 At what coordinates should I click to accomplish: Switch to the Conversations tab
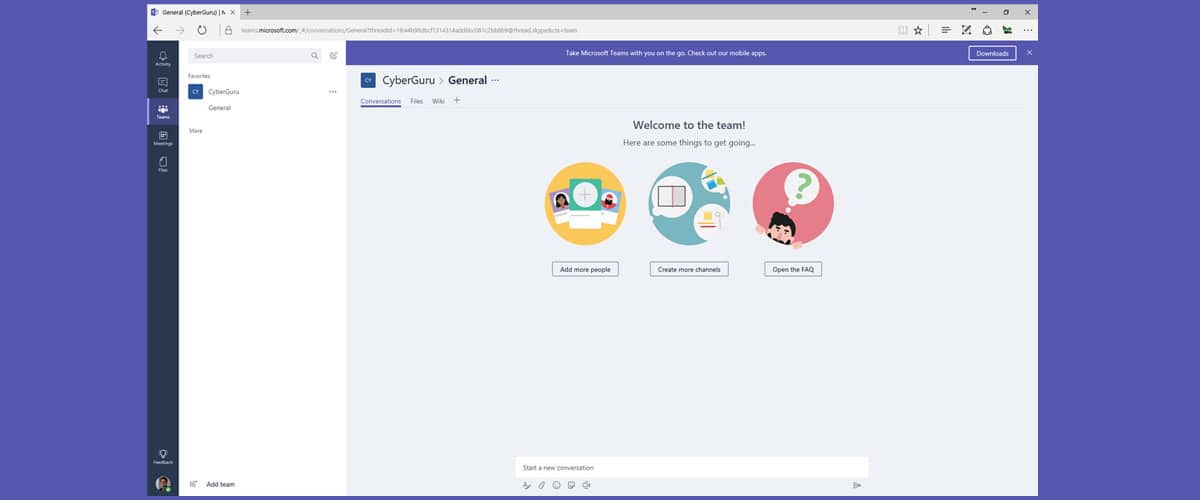coord(381,101)
